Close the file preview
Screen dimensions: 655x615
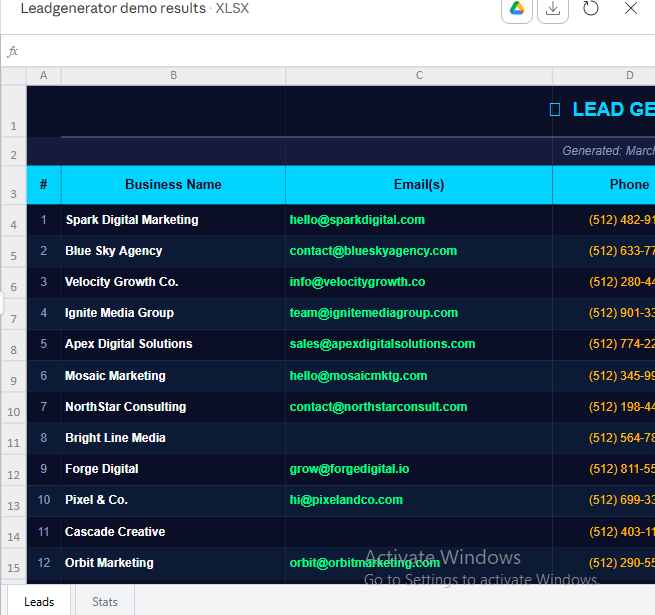pos(630,8)
